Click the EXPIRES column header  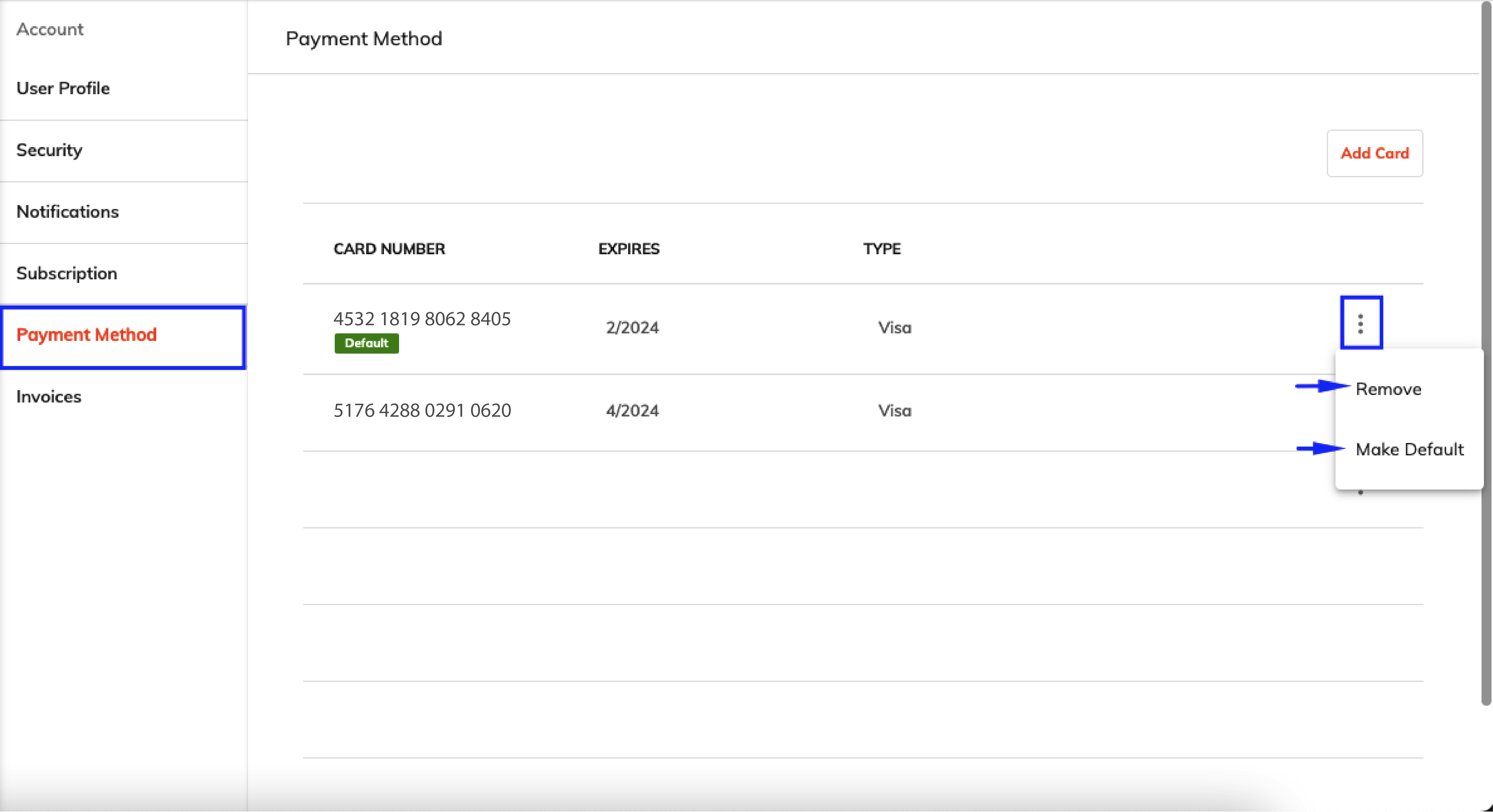pyautogui.click(x=629, y=249)
